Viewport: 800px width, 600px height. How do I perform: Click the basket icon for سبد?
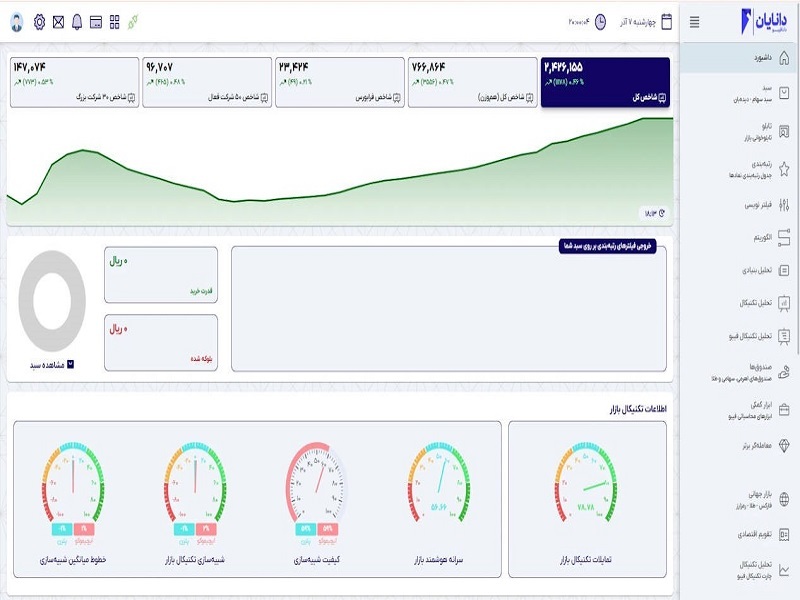(x=784, y=93)
